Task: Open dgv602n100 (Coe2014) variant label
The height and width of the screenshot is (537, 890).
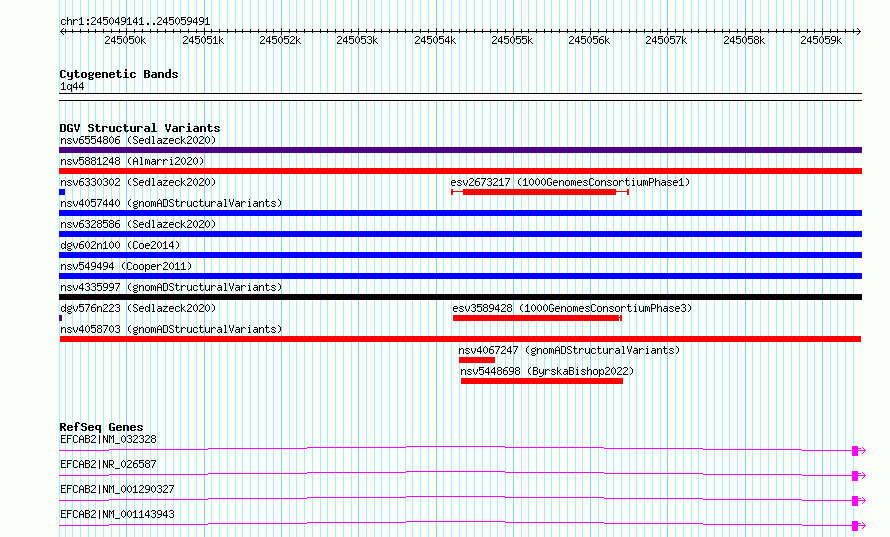Action: pos(120,245)
